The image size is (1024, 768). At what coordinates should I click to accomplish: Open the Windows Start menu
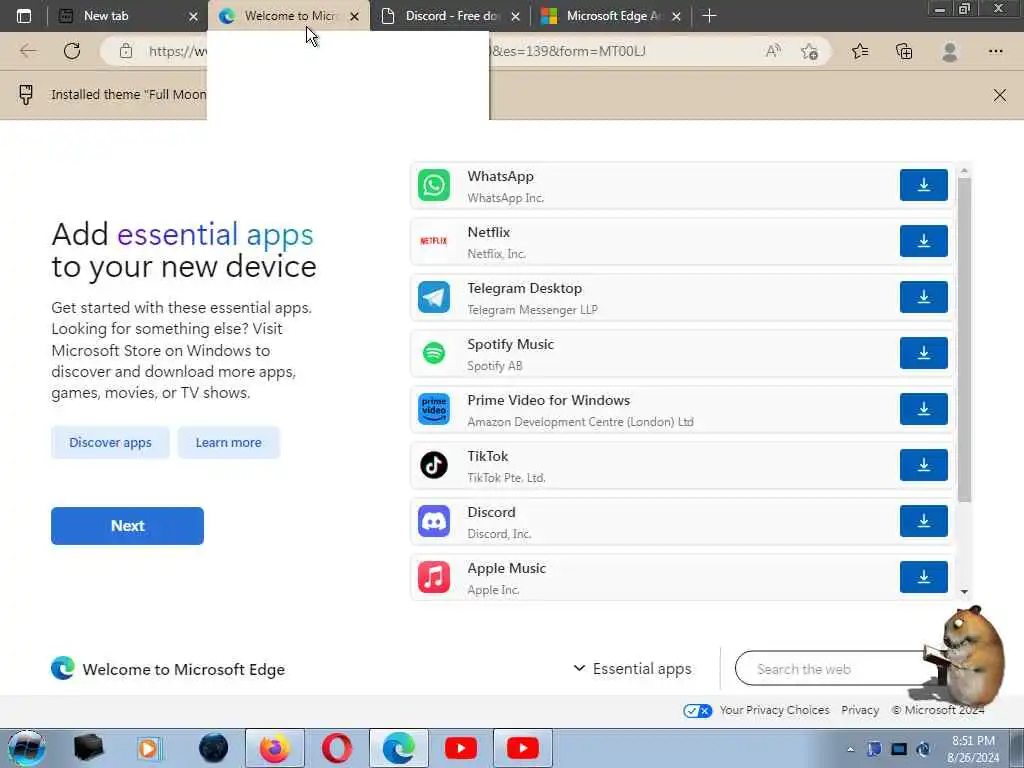coord(26,748)
